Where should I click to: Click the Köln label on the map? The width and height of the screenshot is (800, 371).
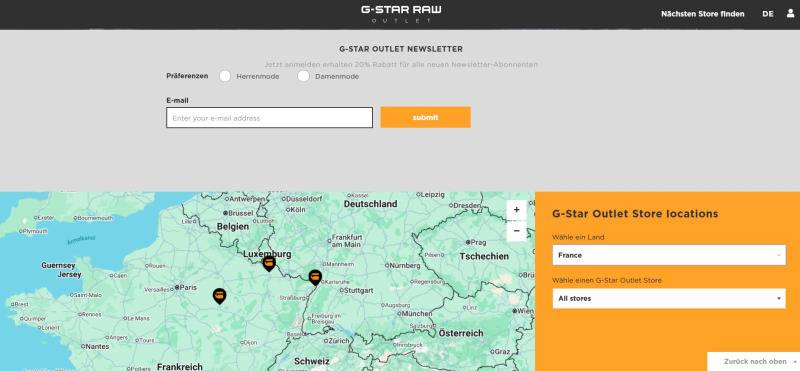(x=297, y=210)
